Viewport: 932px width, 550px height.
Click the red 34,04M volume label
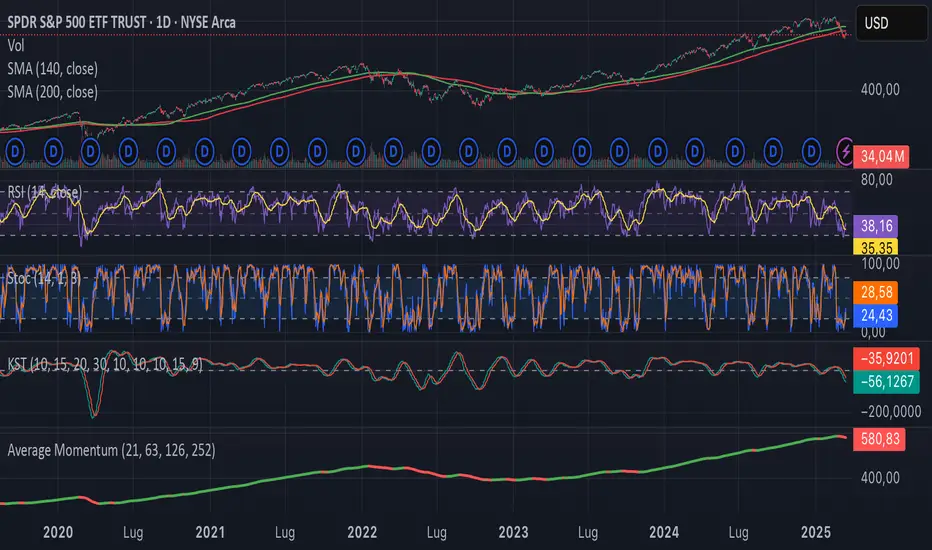point(880,153)
